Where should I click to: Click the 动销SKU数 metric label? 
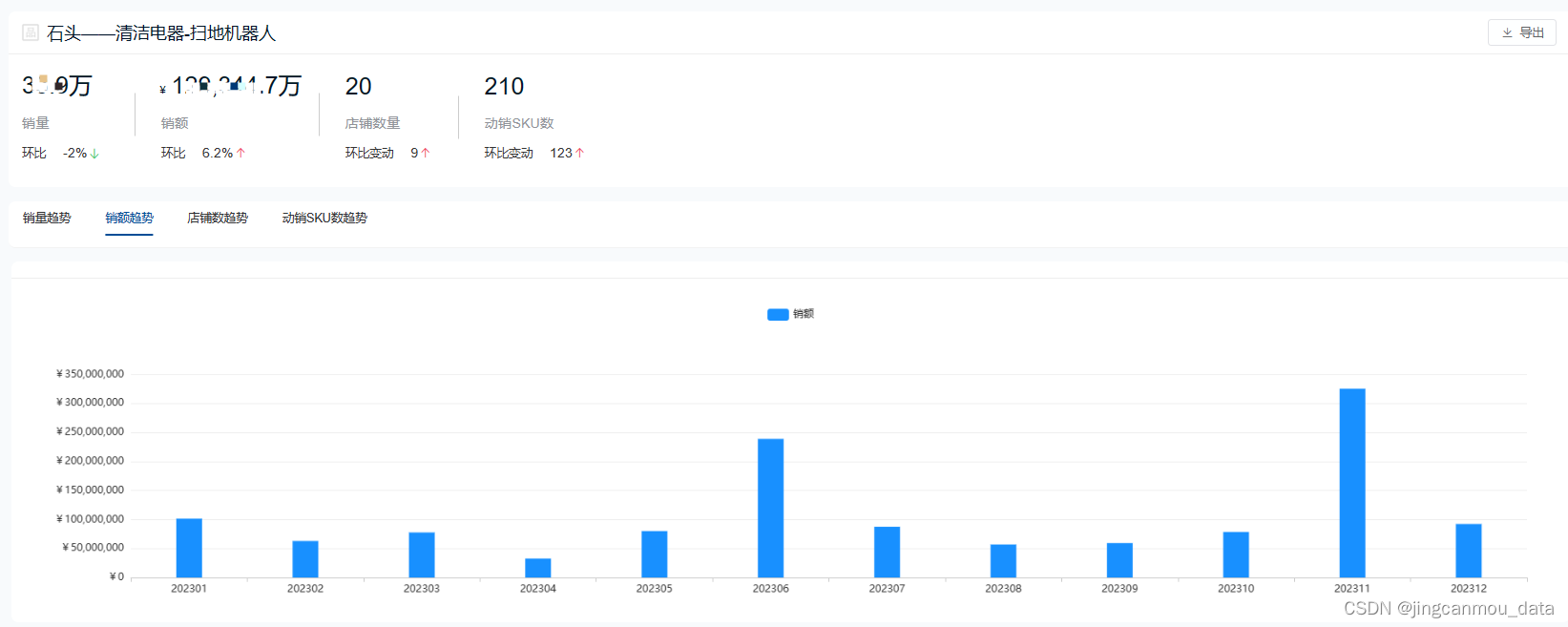(519, 123)
